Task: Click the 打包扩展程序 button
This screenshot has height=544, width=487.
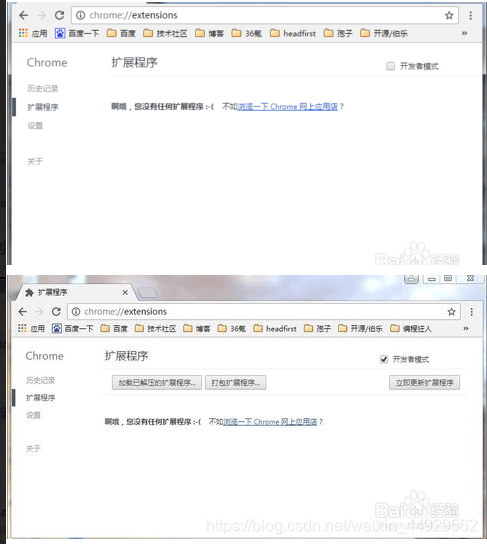Action: coord(236,383)
